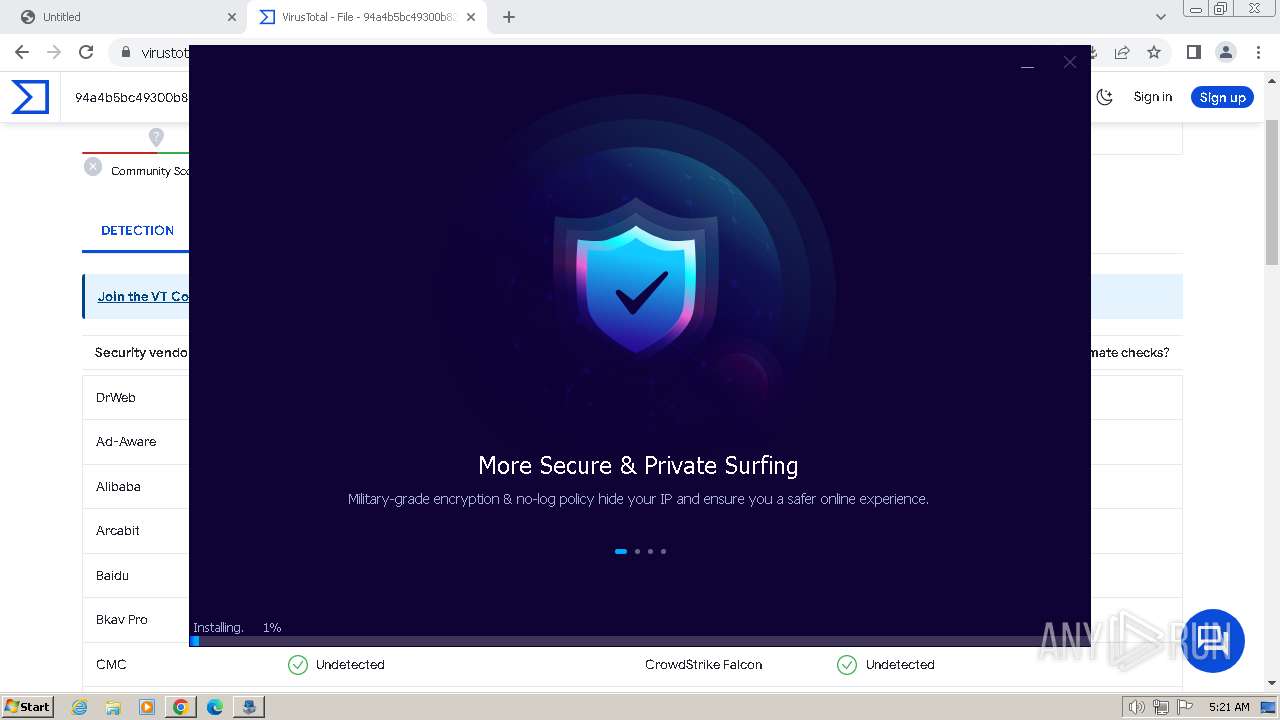Open Windows Start menu
Screen dimensions: 1280x720
point(27,706)
